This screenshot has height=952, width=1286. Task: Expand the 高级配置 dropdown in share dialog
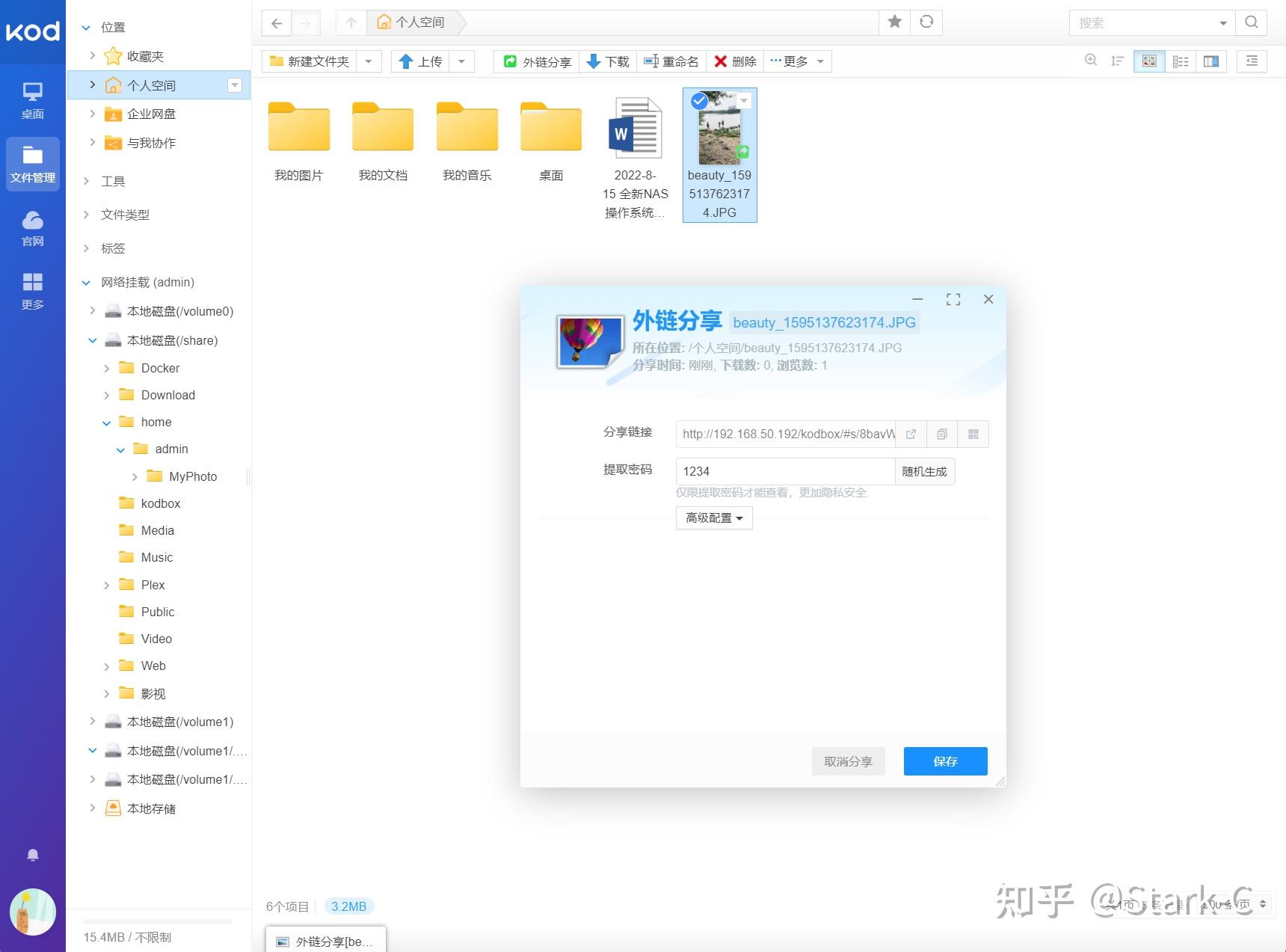coord(713,518)
